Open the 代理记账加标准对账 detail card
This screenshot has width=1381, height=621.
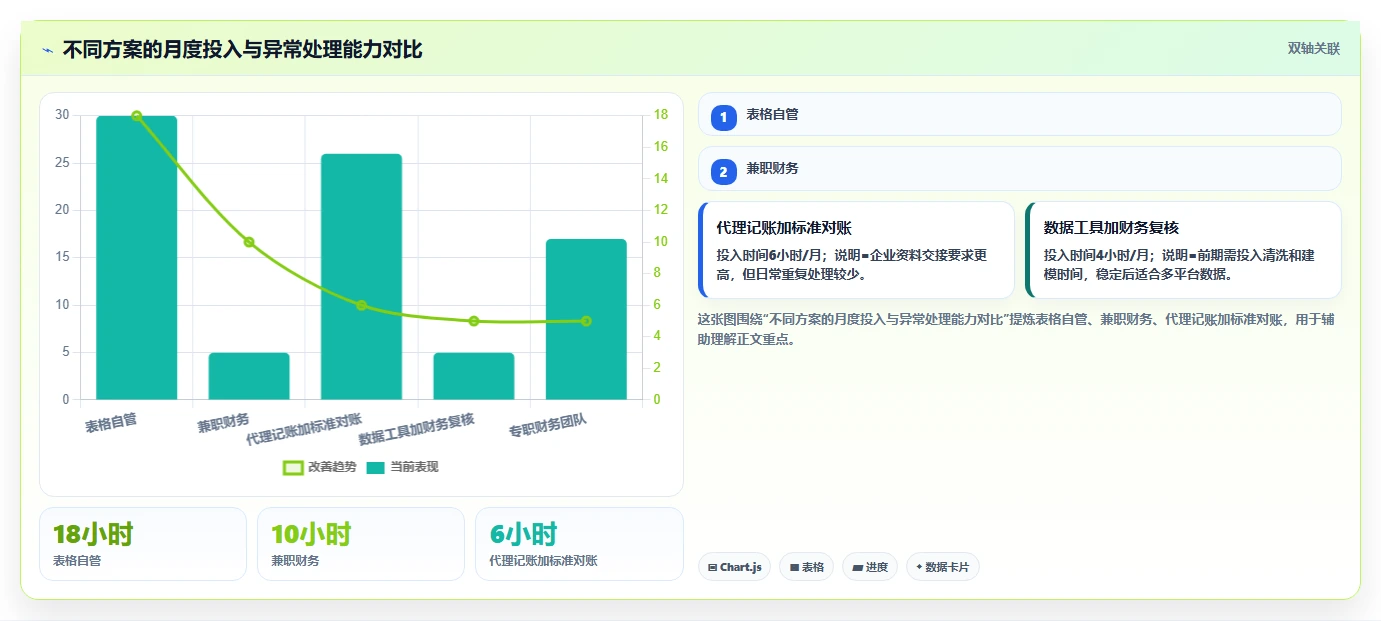click(x=856, y=250)
